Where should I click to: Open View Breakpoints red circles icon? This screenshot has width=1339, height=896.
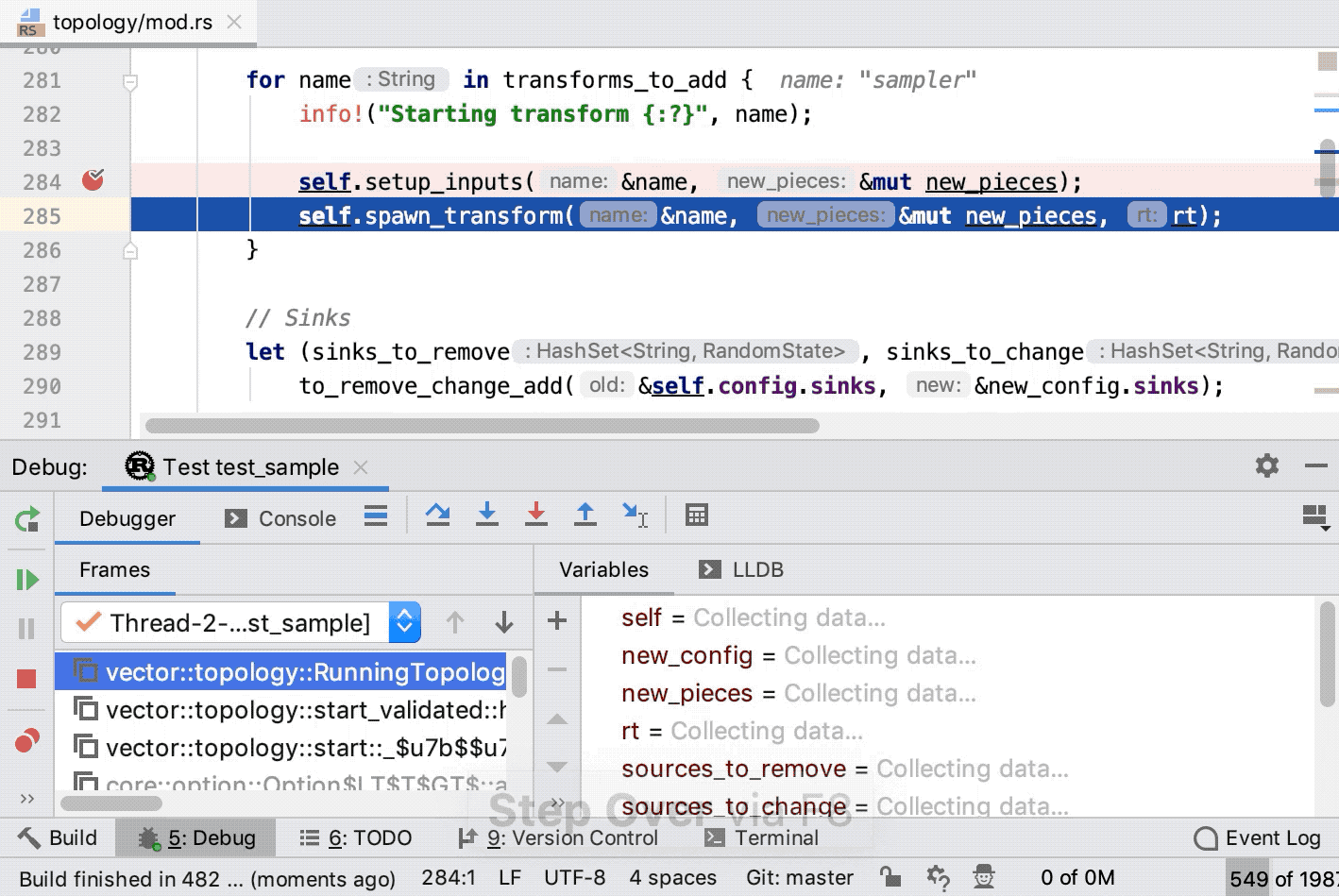27,740
